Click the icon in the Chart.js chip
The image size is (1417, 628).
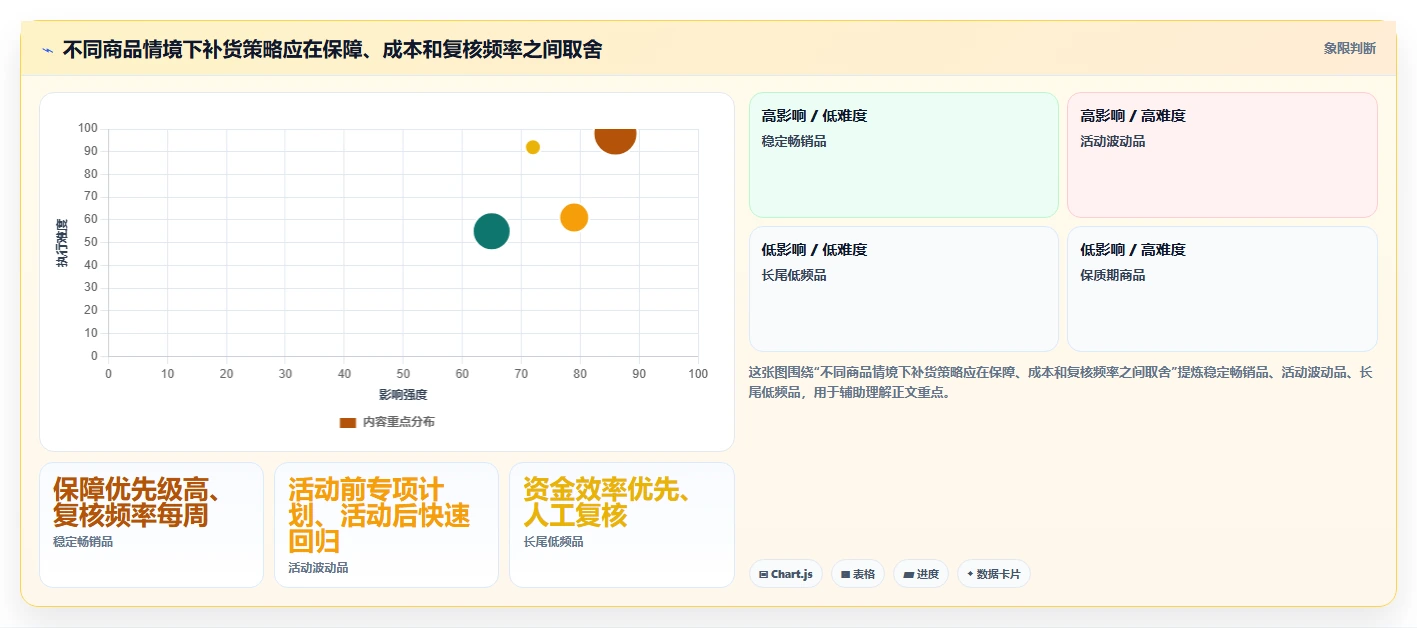763,575
